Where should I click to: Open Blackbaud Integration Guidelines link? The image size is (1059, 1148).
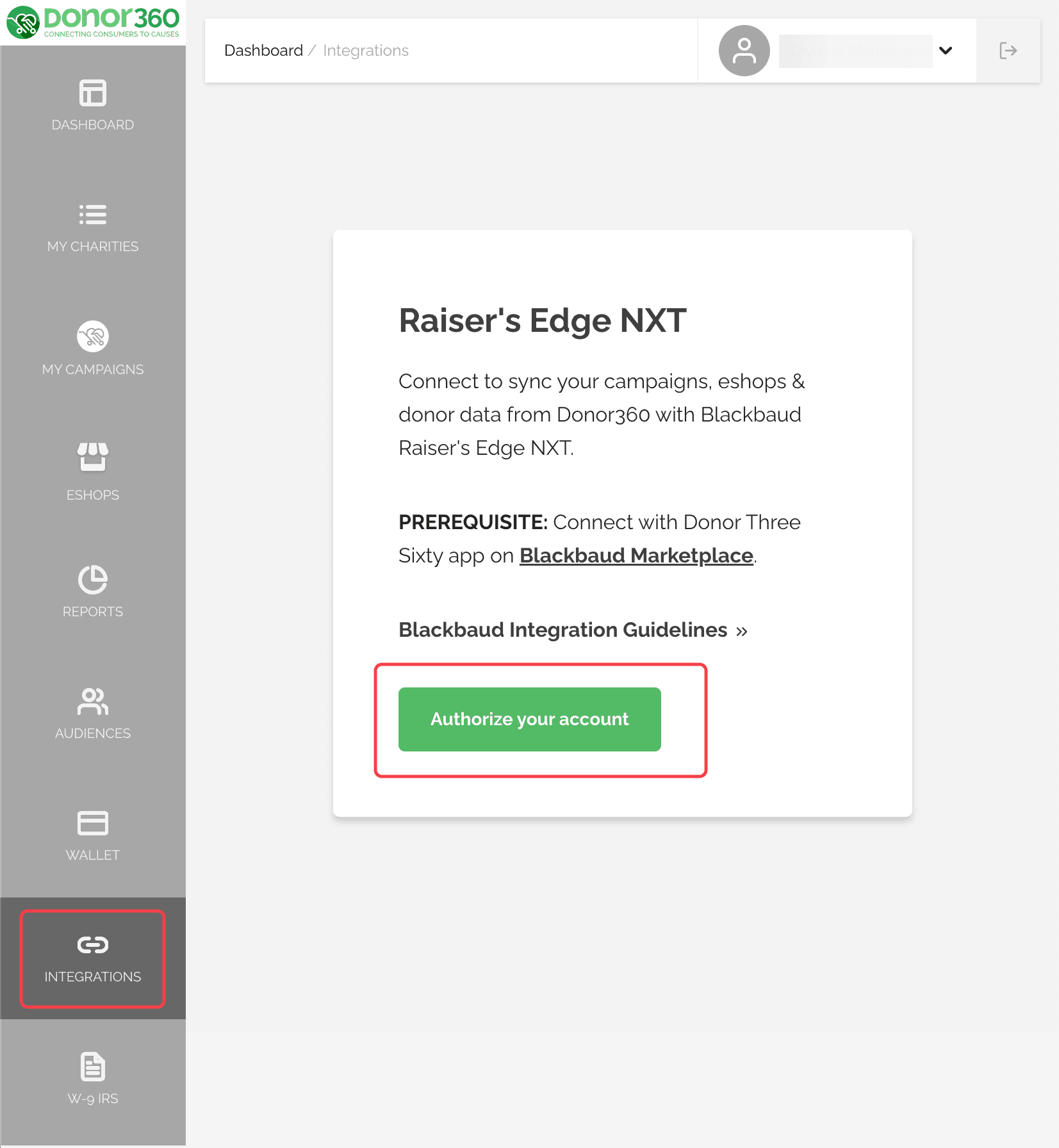573,630
